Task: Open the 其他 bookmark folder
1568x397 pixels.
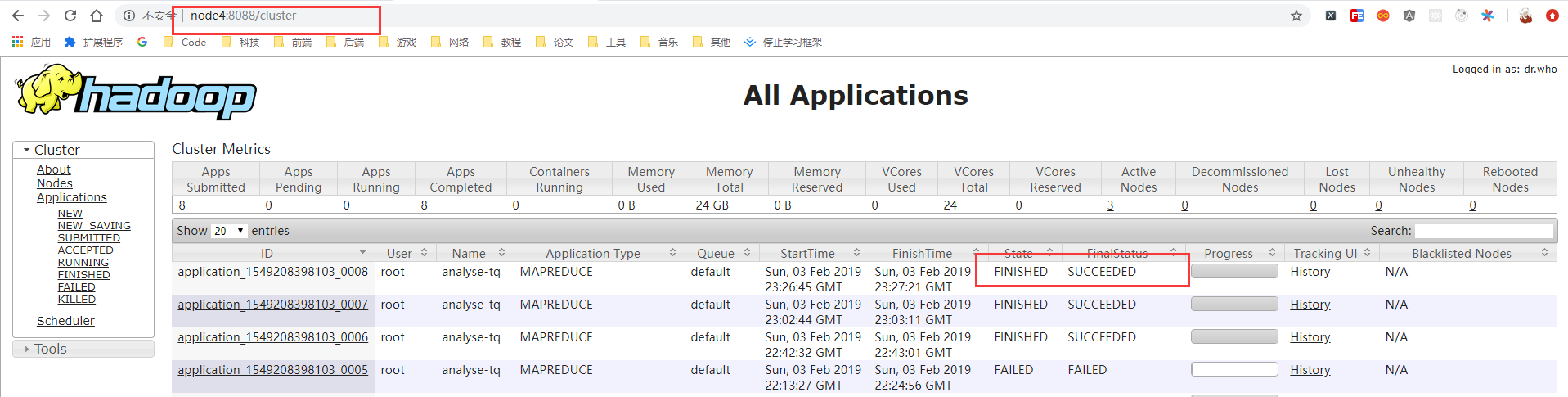Action: point(712,42)
